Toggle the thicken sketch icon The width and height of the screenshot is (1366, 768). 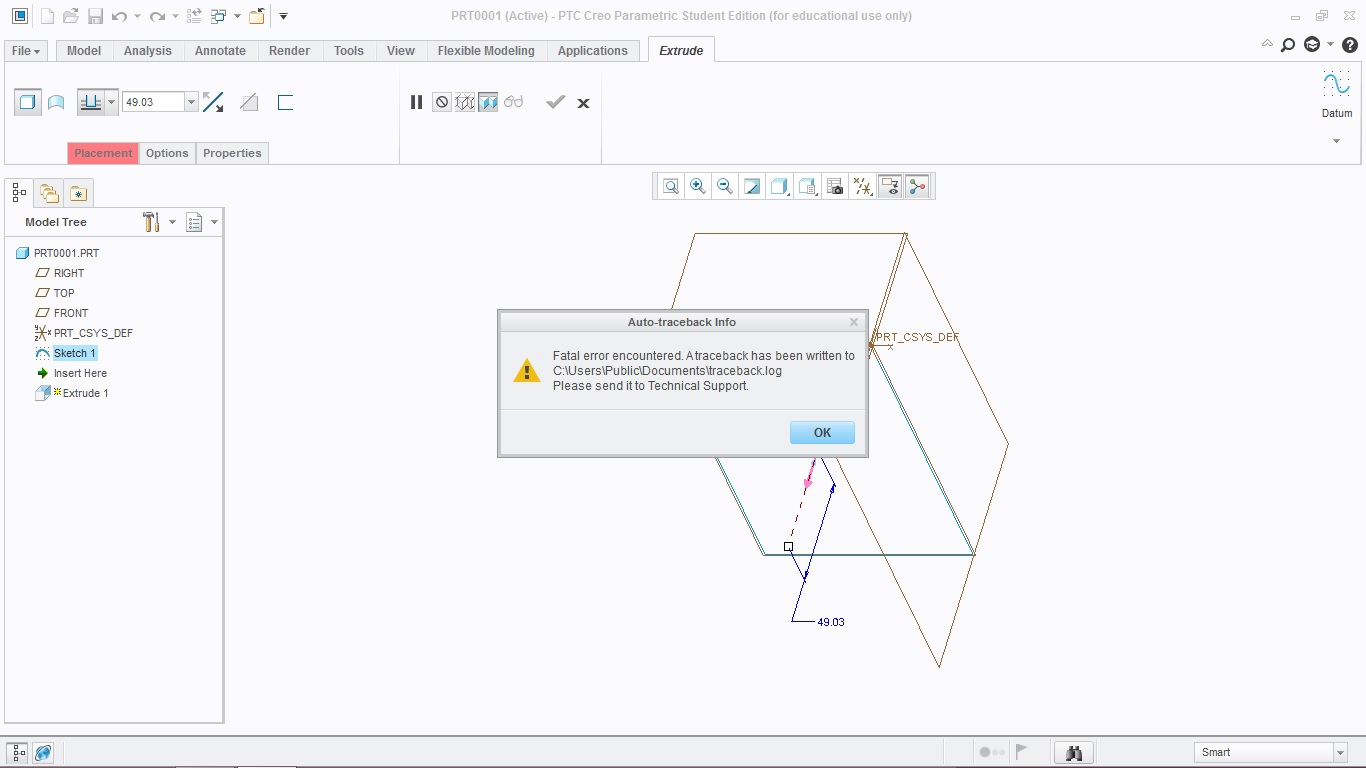click(x=285, y=102)
